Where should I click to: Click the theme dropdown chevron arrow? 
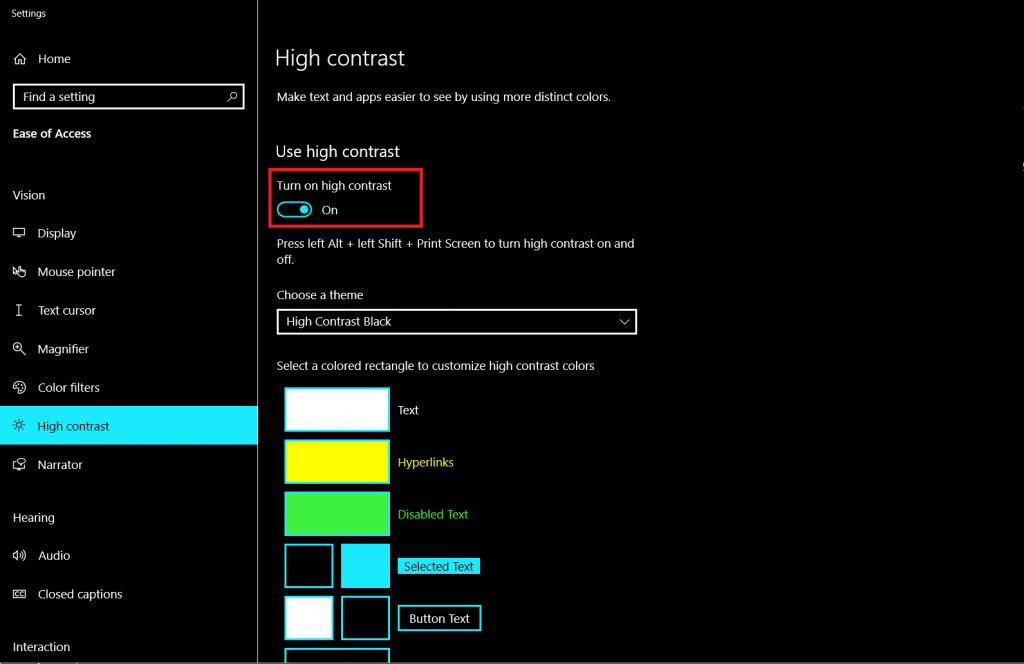tap(625, 321)
